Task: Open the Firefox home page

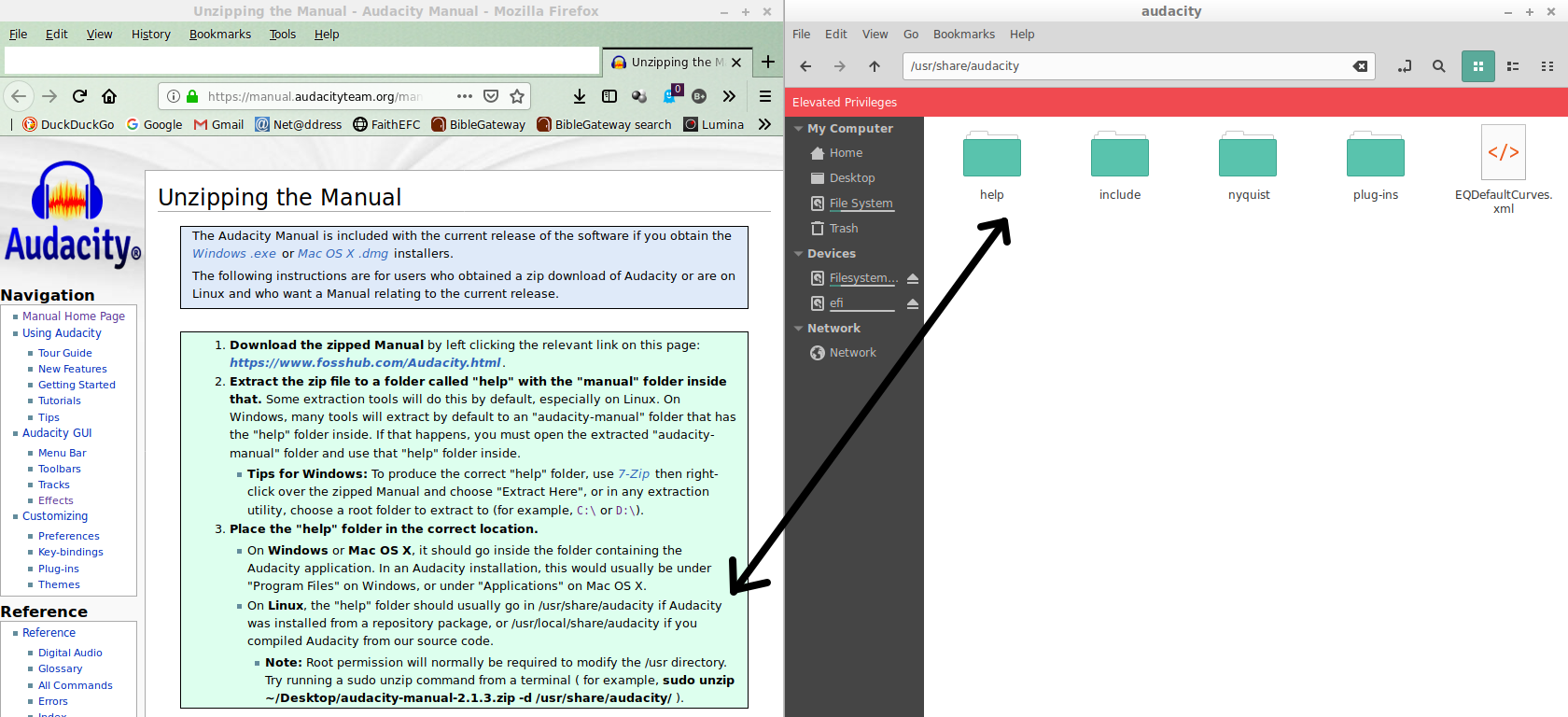Action: [x=109, y=96]
